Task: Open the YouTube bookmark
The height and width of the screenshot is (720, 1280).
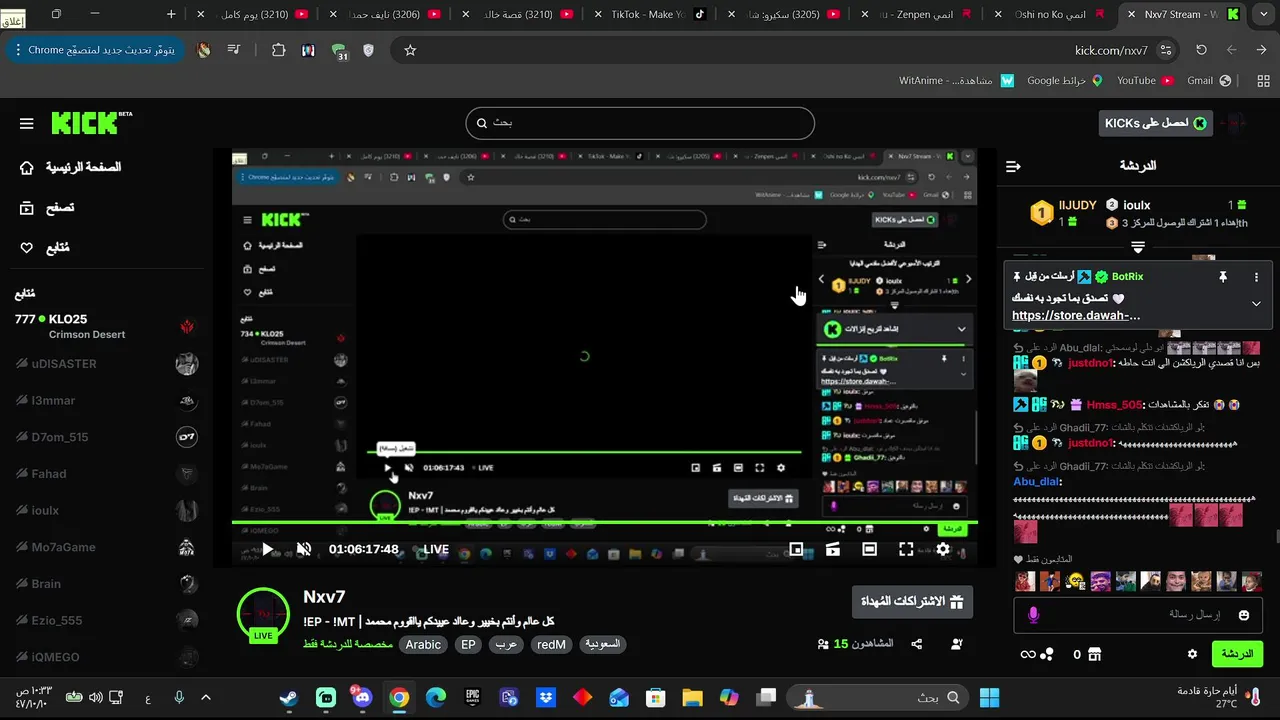Action: (1145, 81)
